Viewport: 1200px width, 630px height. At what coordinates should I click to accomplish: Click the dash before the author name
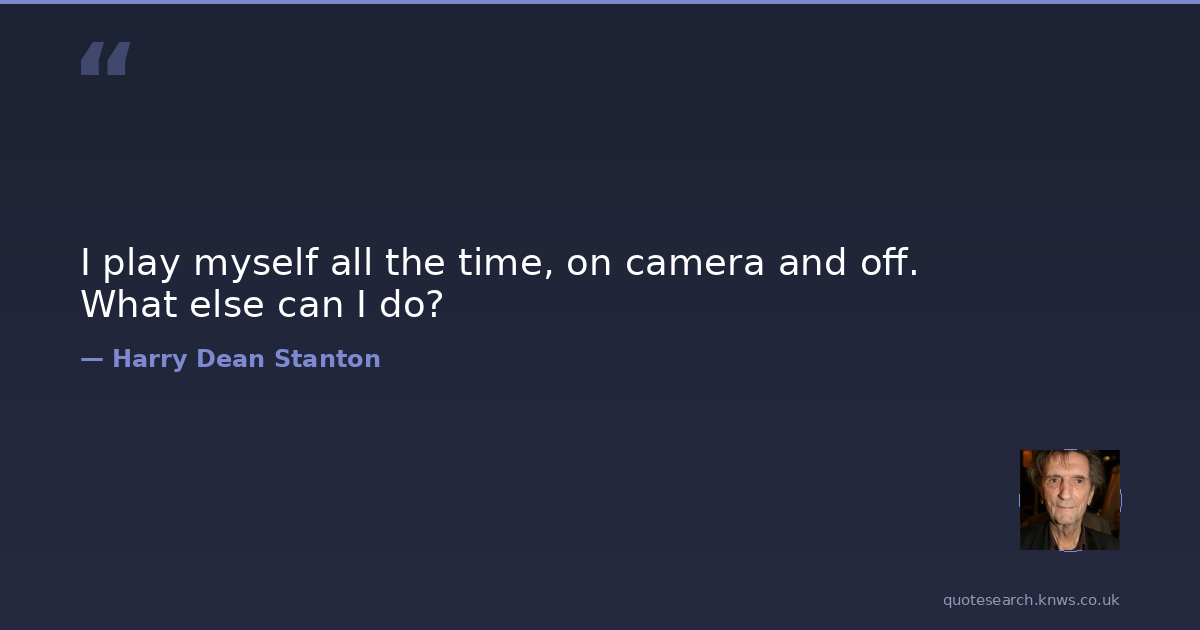tap(92, 359)
